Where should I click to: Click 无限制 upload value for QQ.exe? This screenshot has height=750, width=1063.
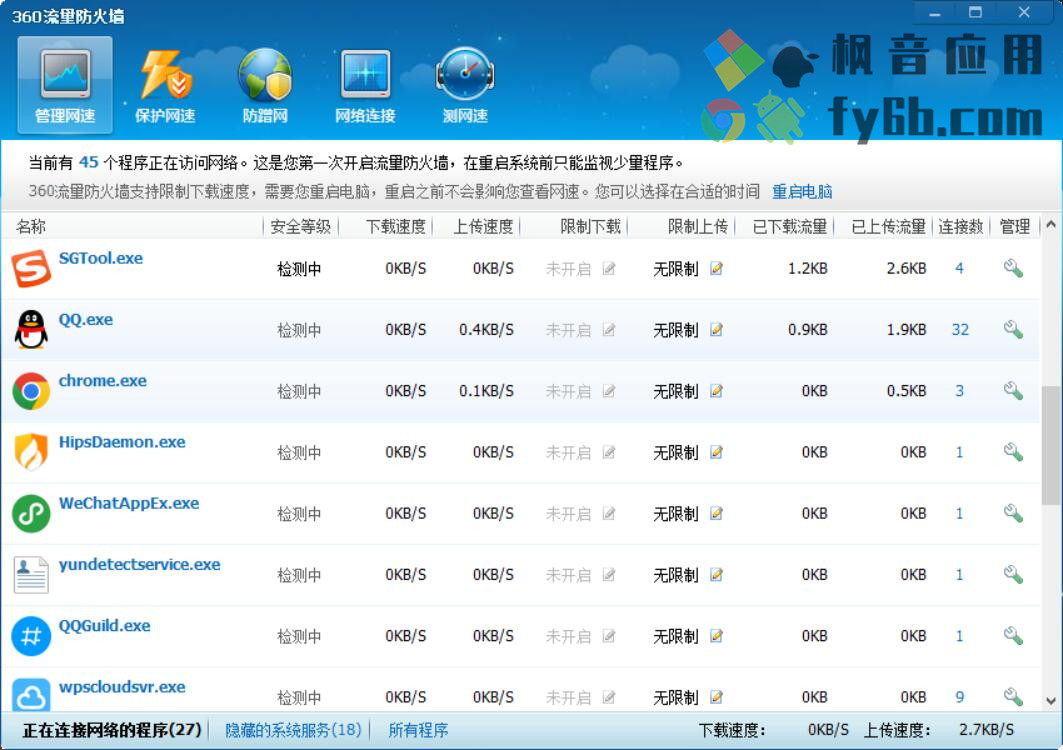tap(675, 330)
